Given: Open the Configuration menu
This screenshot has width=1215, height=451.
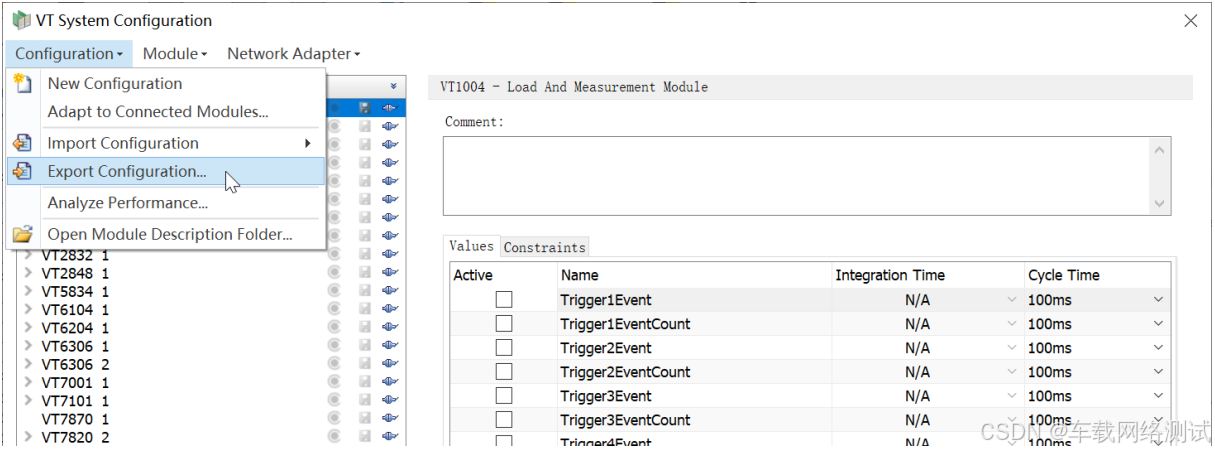Looking at the screenshot, I should pos(68,54).
